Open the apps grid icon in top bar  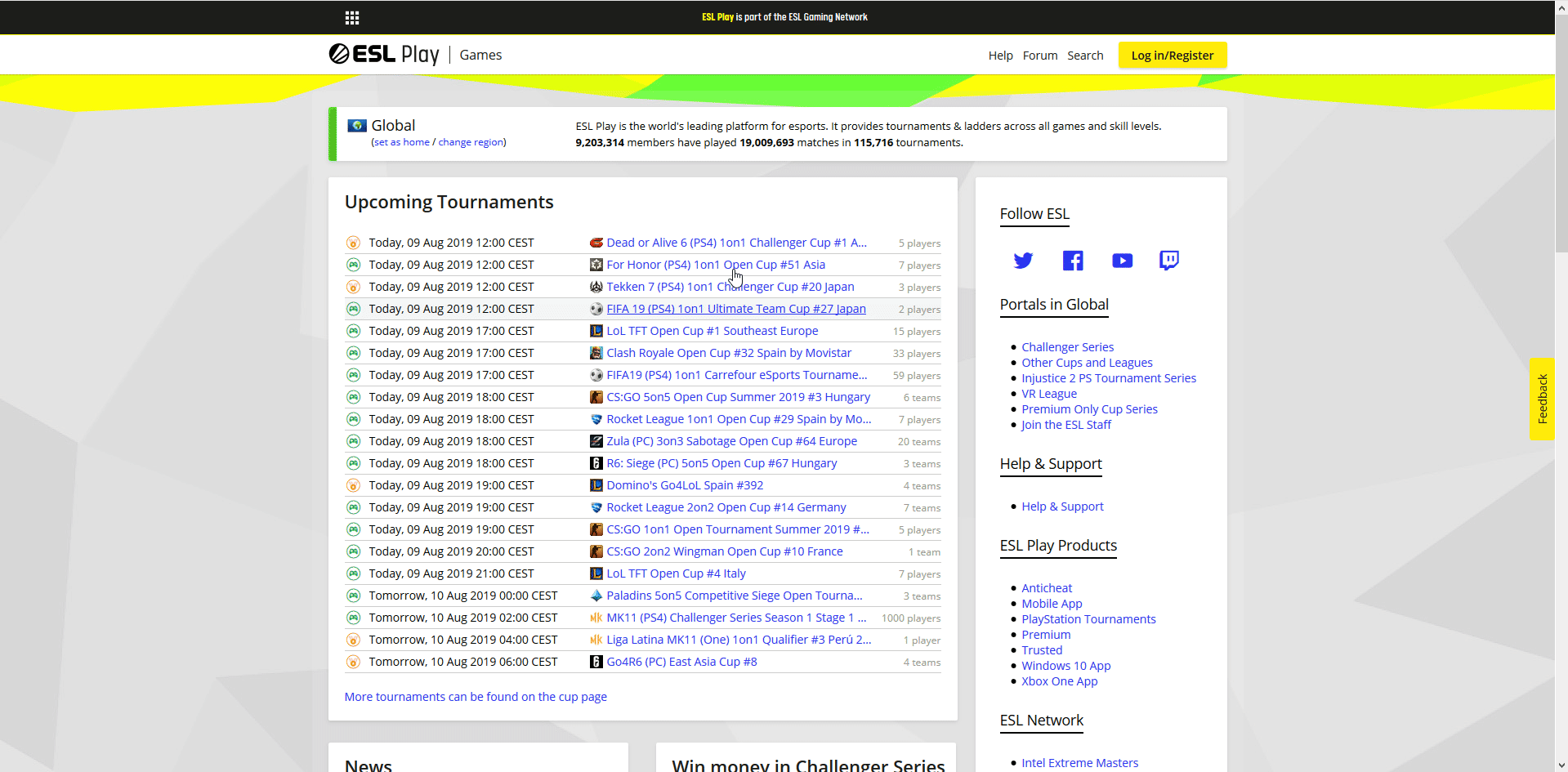coord(352,17)
